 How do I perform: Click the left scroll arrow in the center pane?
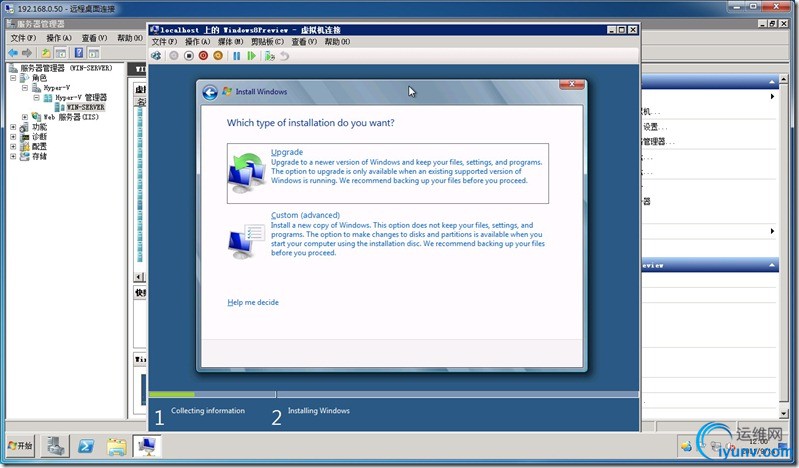139,277
